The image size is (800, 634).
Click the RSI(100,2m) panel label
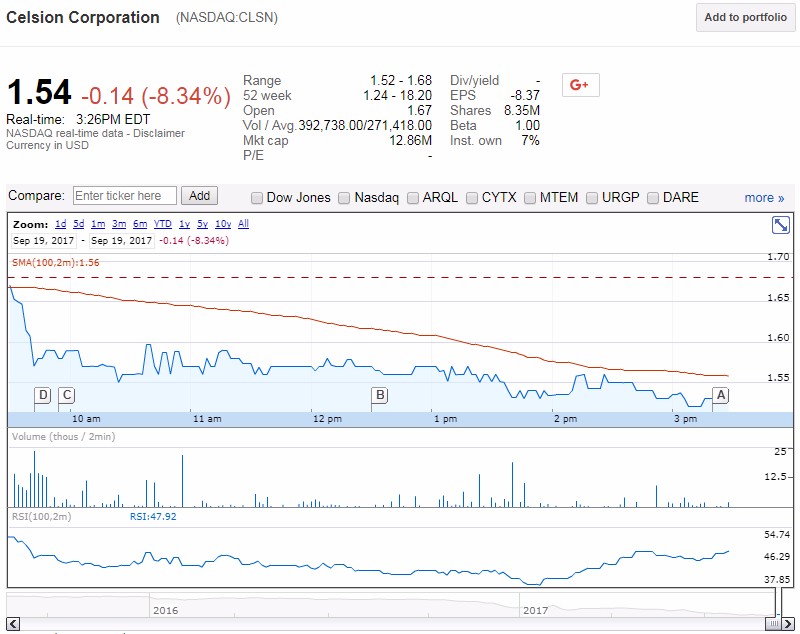pyautogui.click(x=41, y=517)
